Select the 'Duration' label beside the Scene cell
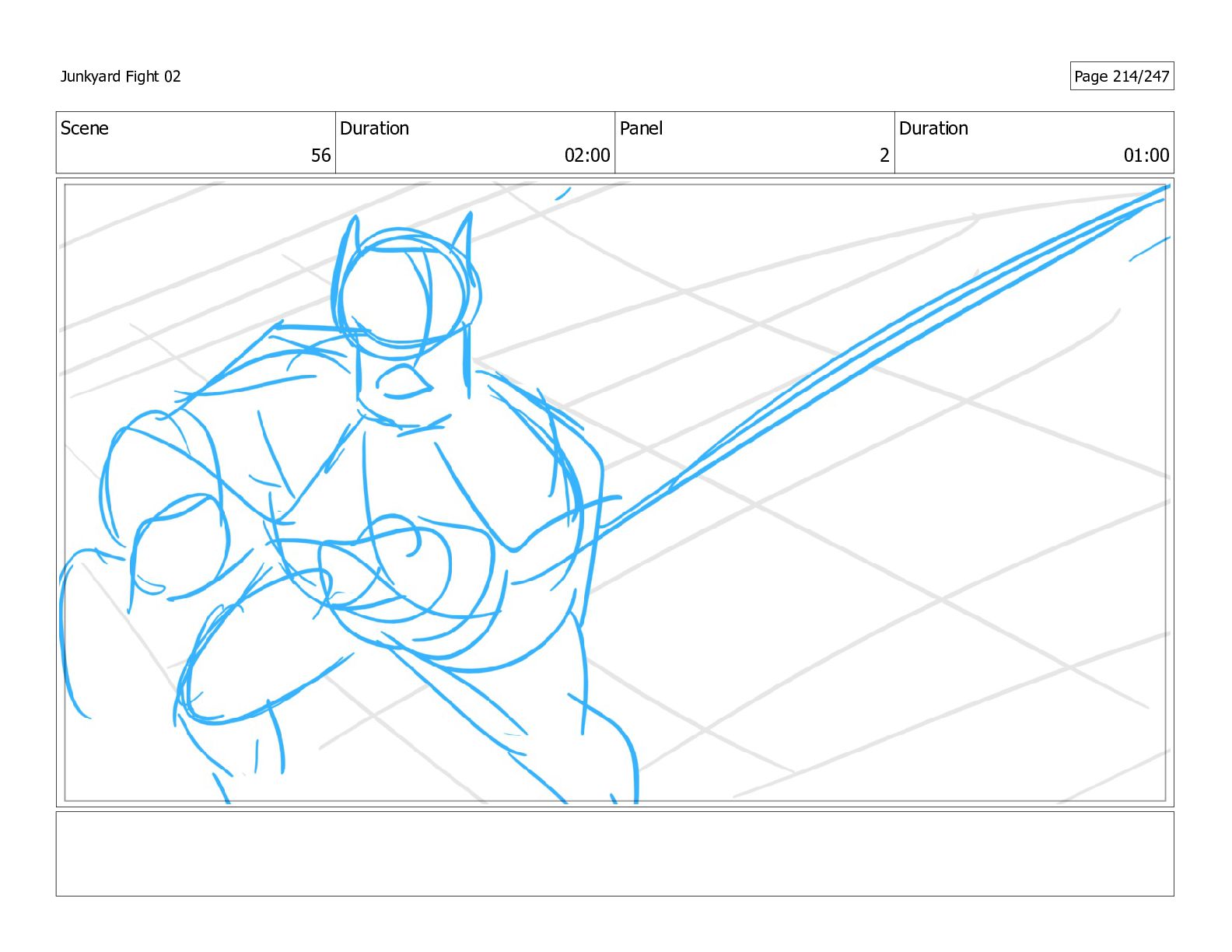The width and height of the screenshot is (1232, 952). [x=374, y=128]
